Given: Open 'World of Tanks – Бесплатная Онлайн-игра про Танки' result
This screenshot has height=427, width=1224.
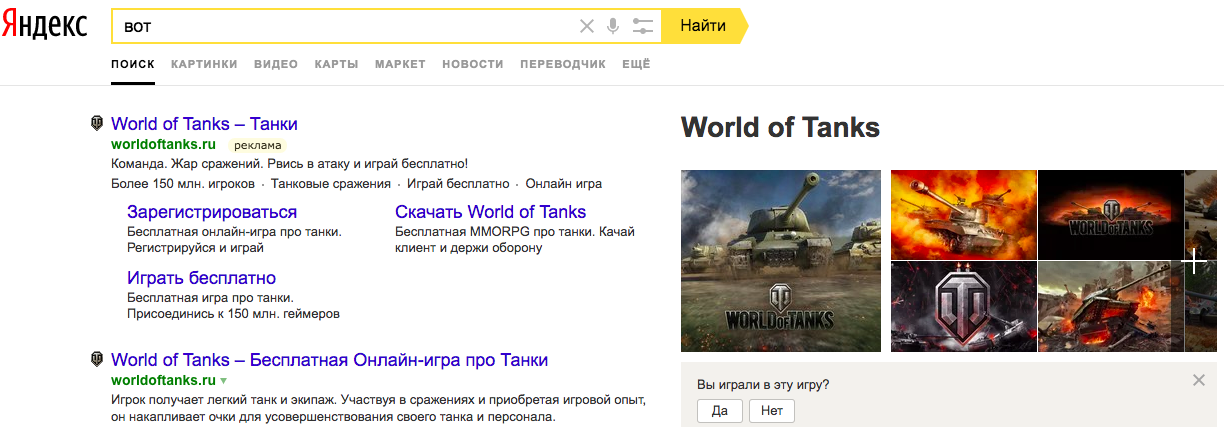Looking at the screenshot, I should [329, 359].
